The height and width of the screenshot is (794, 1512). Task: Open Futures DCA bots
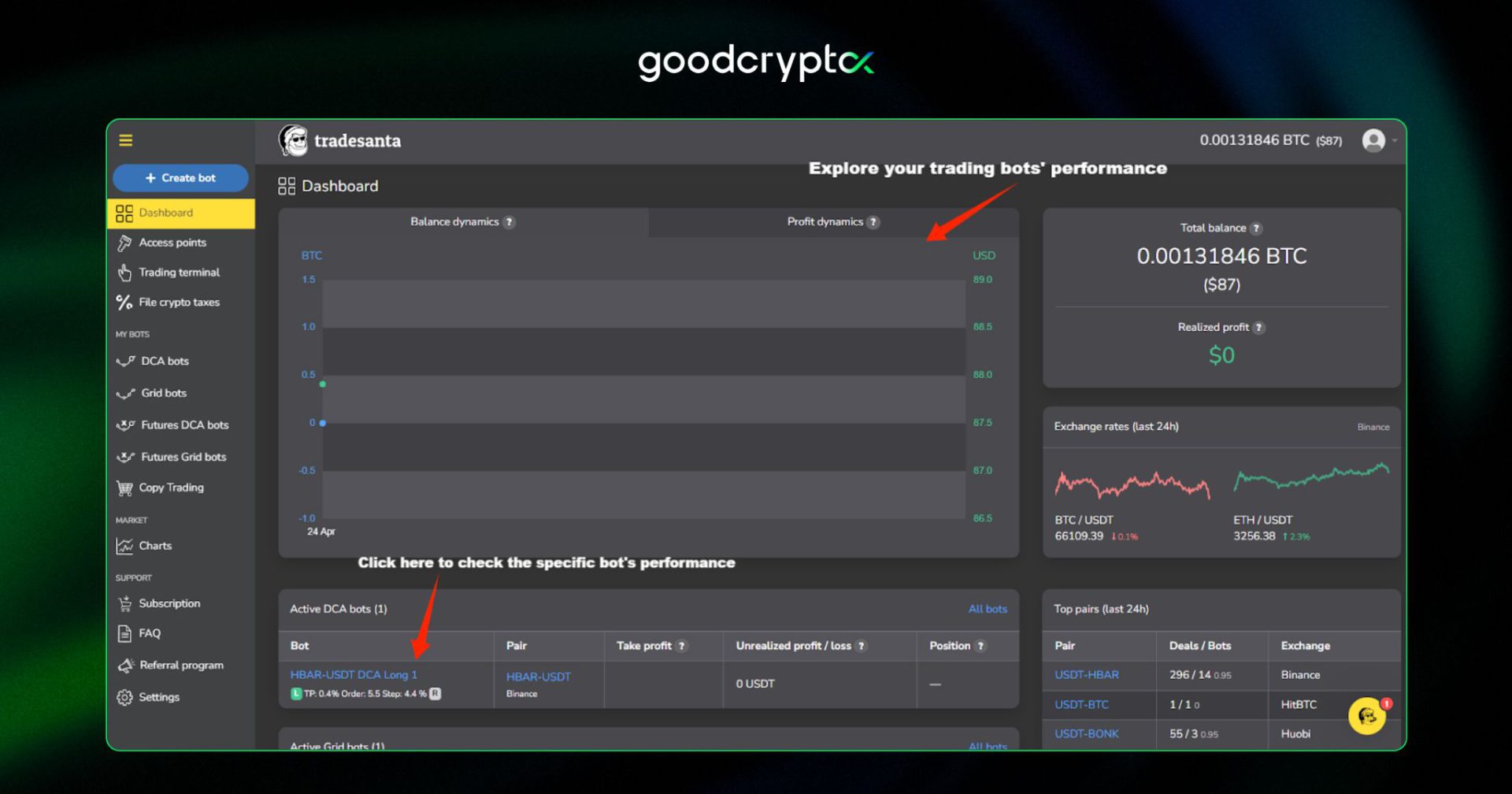pyautogui.click(x=185, y=425)
